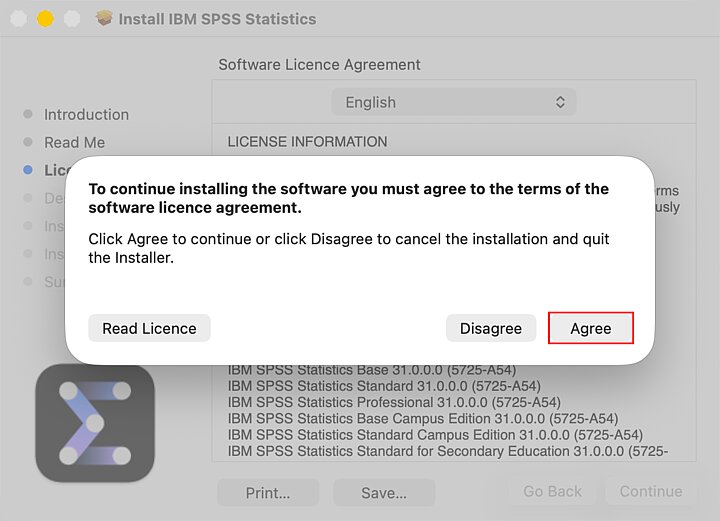The image size is (720, 521).
Task: Click the SPSS sigma logo icon
Action: coord(95,423)
